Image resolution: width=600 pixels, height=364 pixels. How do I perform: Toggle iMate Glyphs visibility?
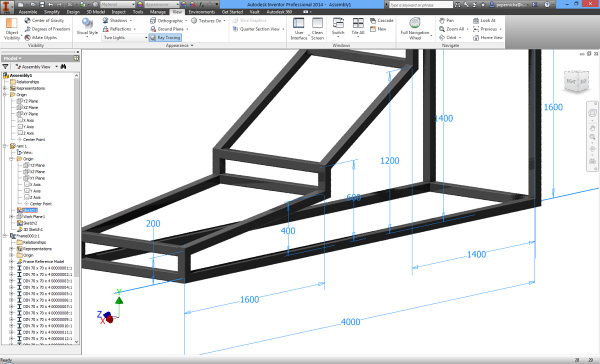pos(41,38)
